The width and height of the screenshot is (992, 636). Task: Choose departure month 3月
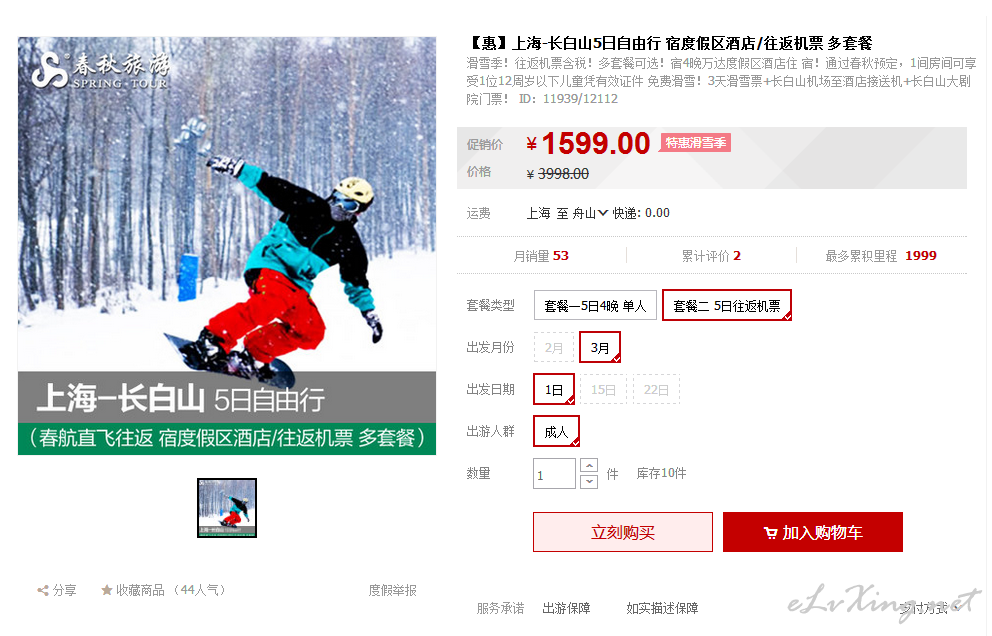[600, 347]
